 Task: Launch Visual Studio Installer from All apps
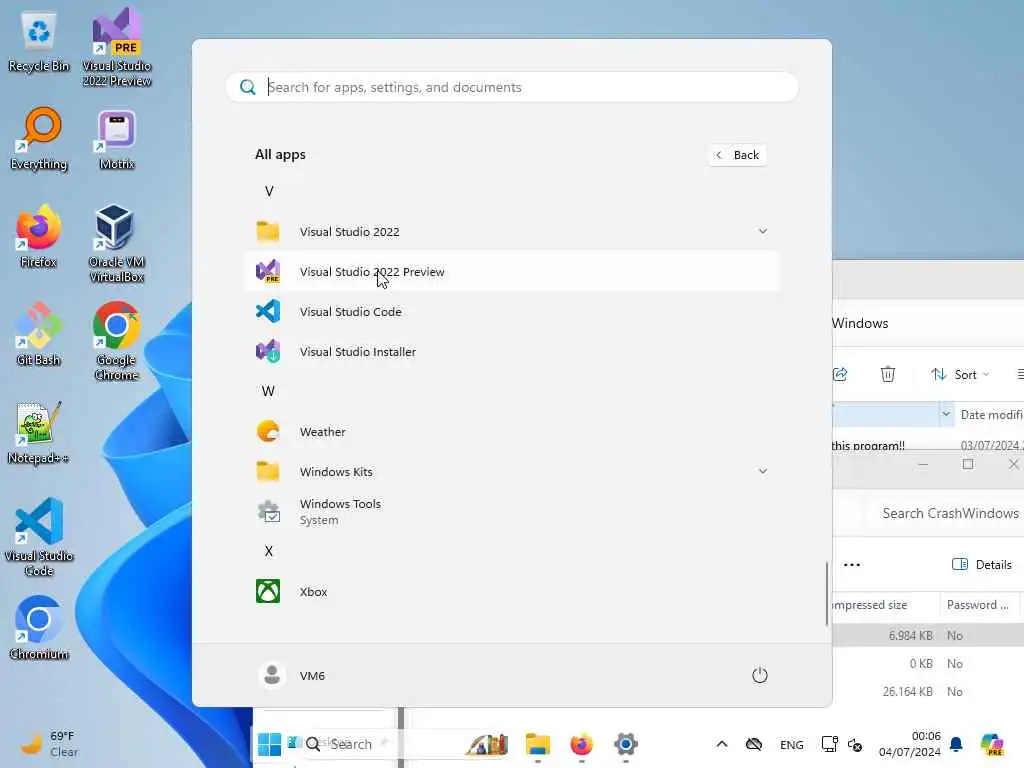click(512, 351)
